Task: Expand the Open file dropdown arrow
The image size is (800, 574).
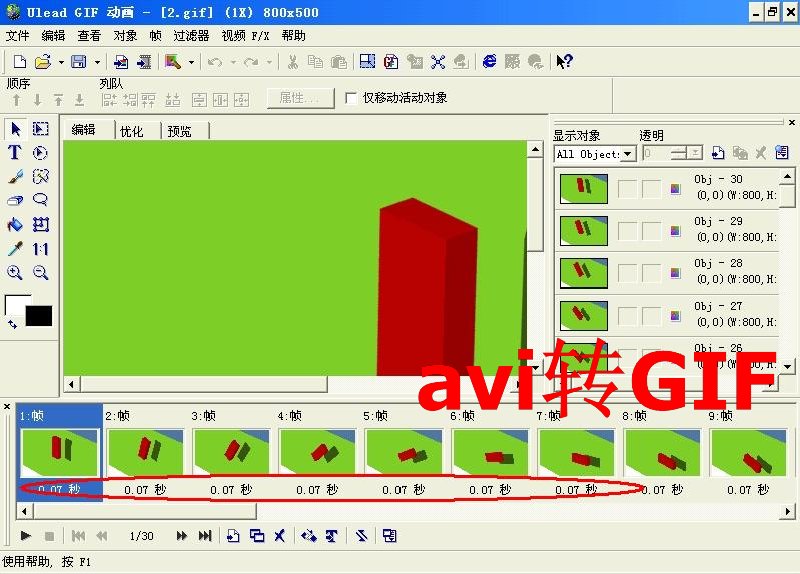Action: click(61, 63)
